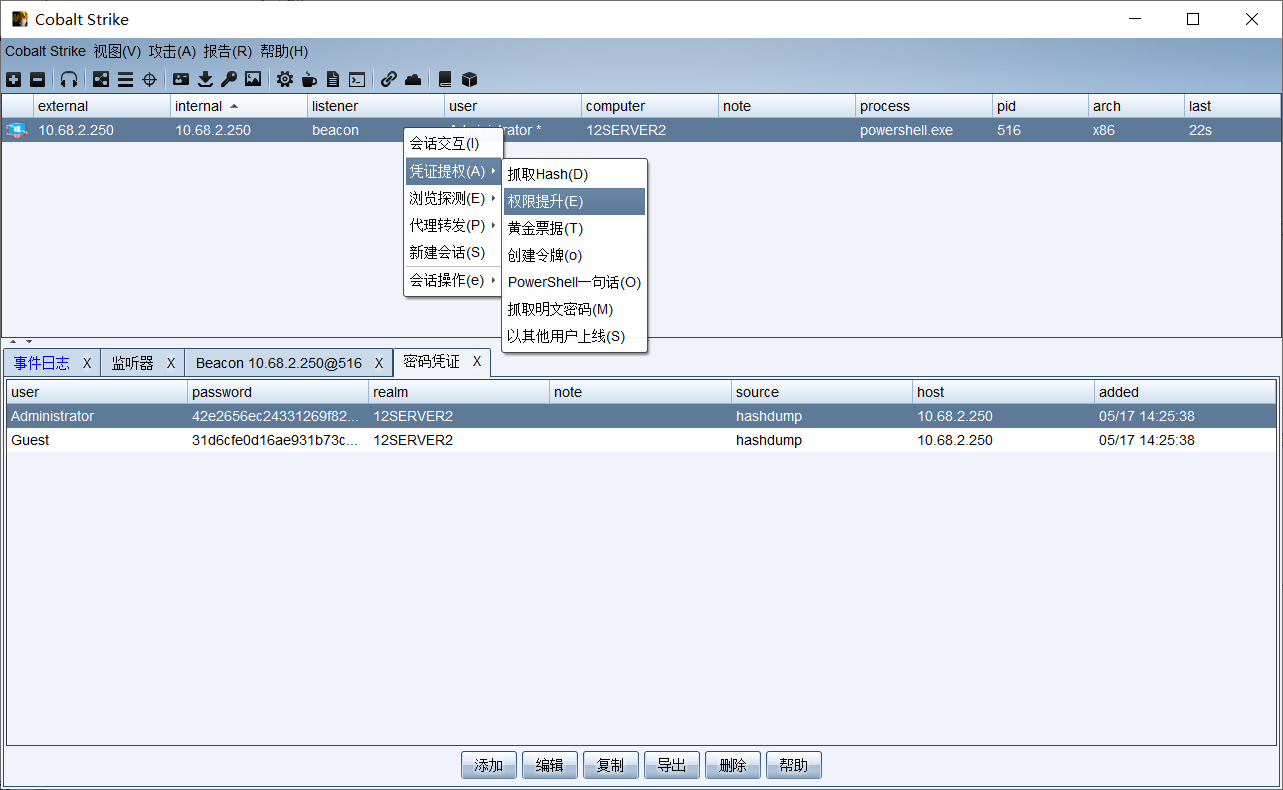View screenshots using the picture icon
Viewport: 1283px width, 790px height.
(253, 79)
